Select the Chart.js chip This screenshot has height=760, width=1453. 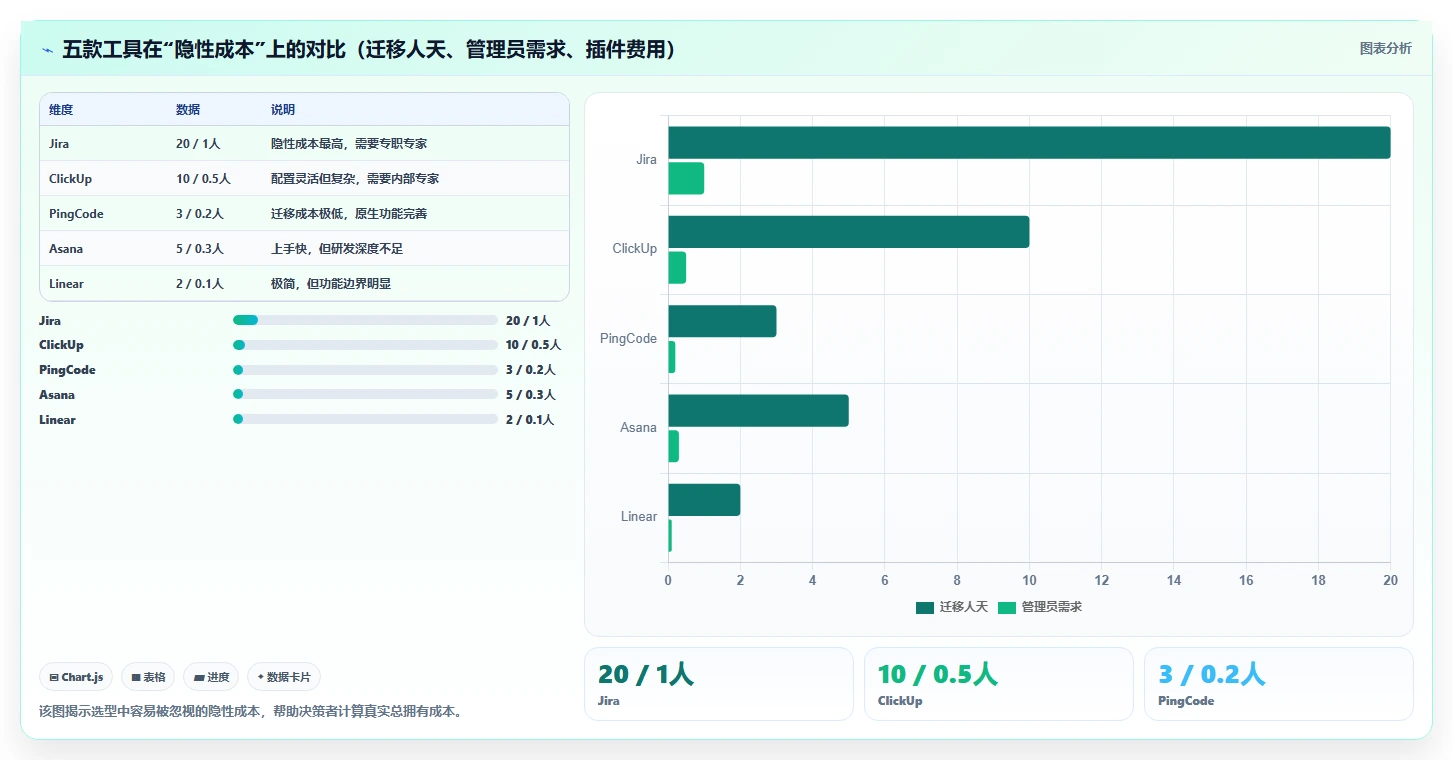[x=77, y=677]
